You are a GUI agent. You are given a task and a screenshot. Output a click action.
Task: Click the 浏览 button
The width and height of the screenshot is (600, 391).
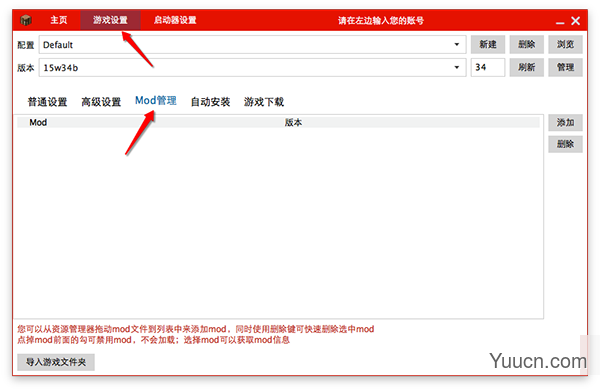pos(565,44)
